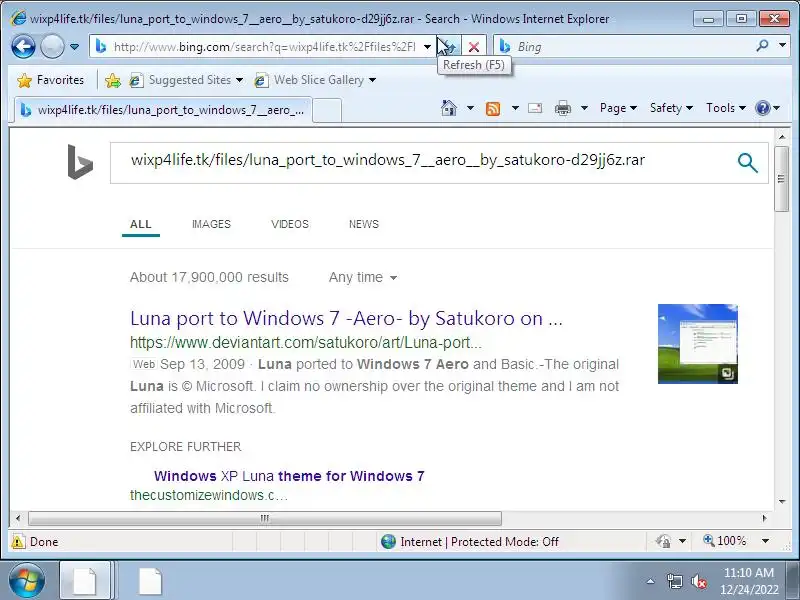This screenshot has height=600, width=800.
Task: Open Luna port to Windows 7 result link
Action: coord(346,318)
